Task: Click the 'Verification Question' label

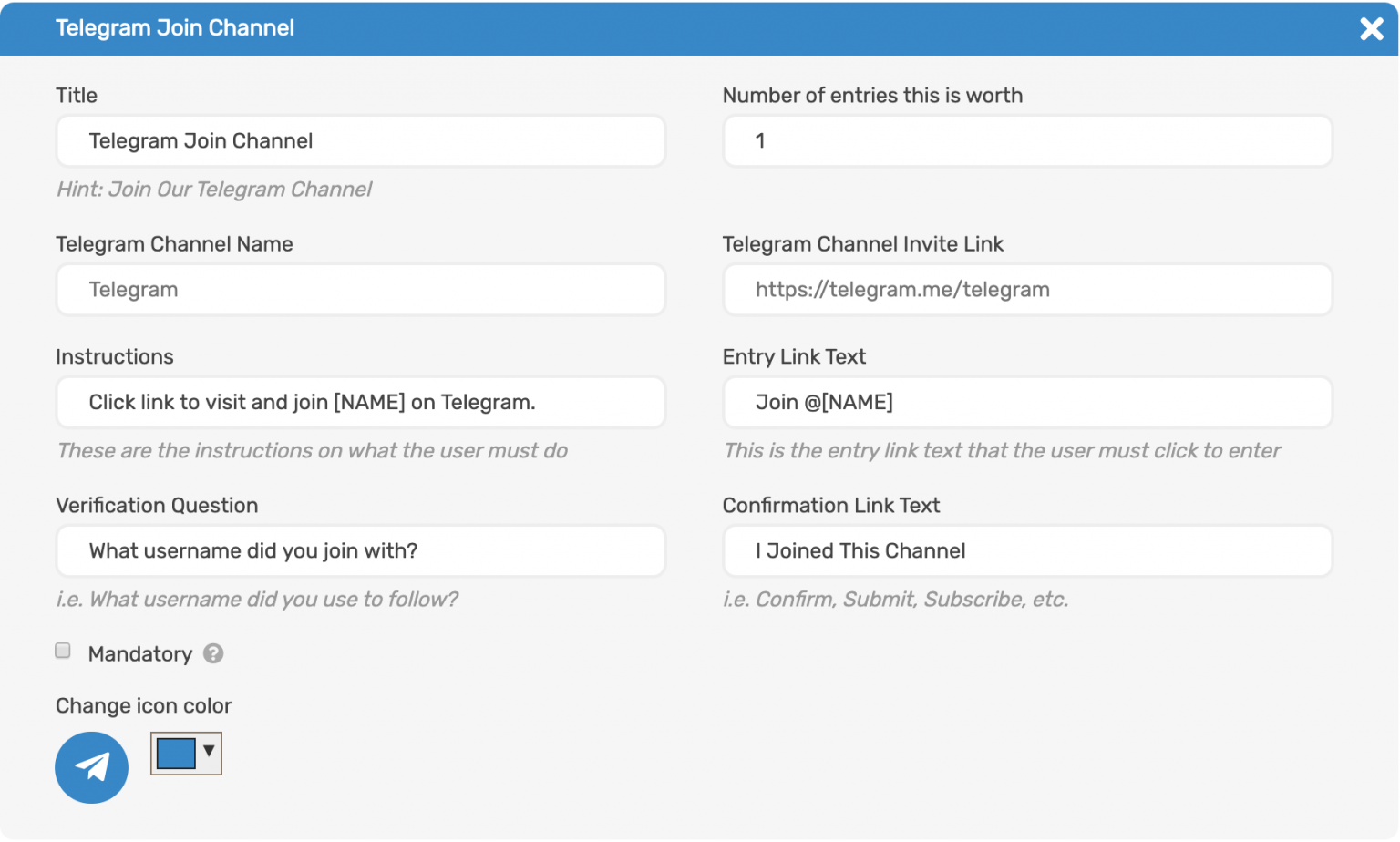Action: pos(157,506)
